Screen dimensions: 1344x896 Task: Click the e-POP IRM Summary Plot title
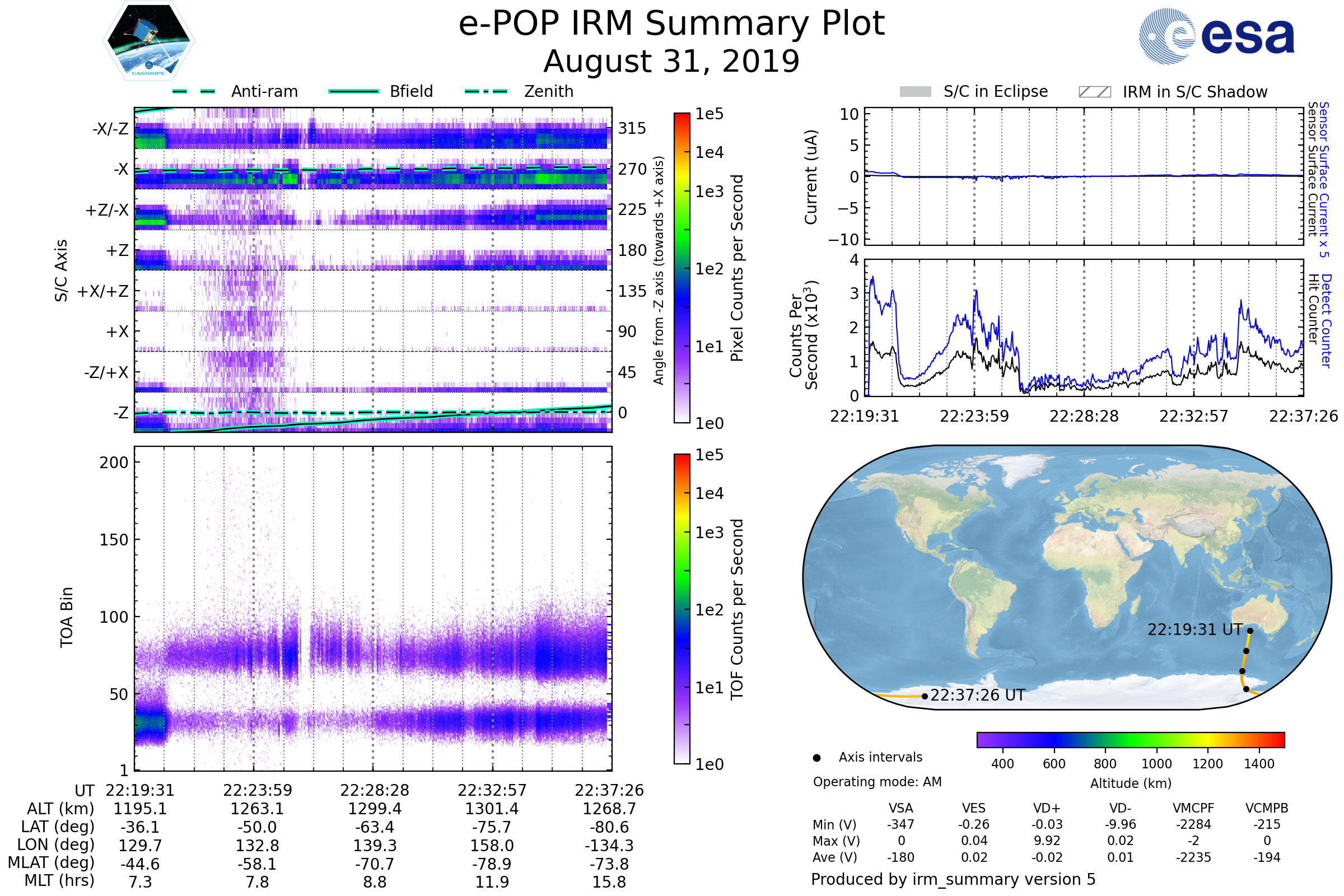(x=671, y=24)
